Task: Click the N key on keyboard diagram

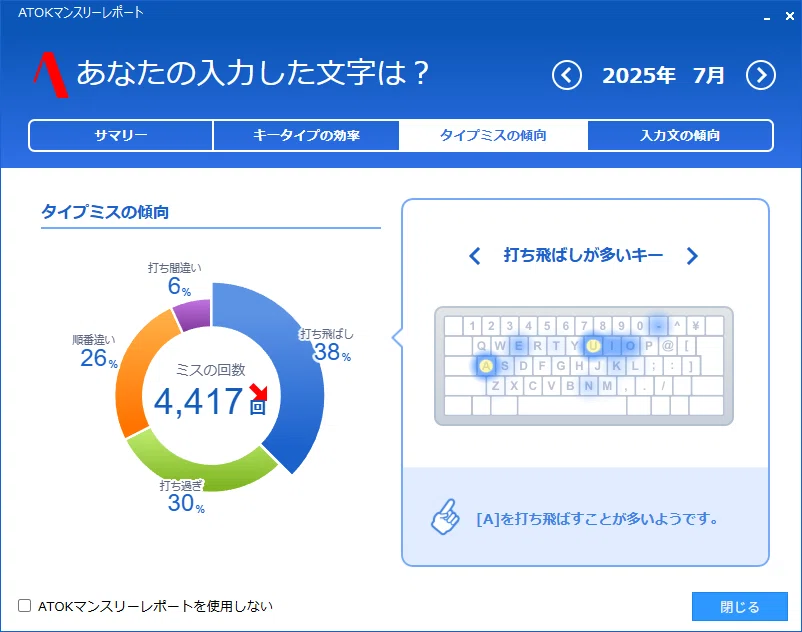Action: coord(589,386)
